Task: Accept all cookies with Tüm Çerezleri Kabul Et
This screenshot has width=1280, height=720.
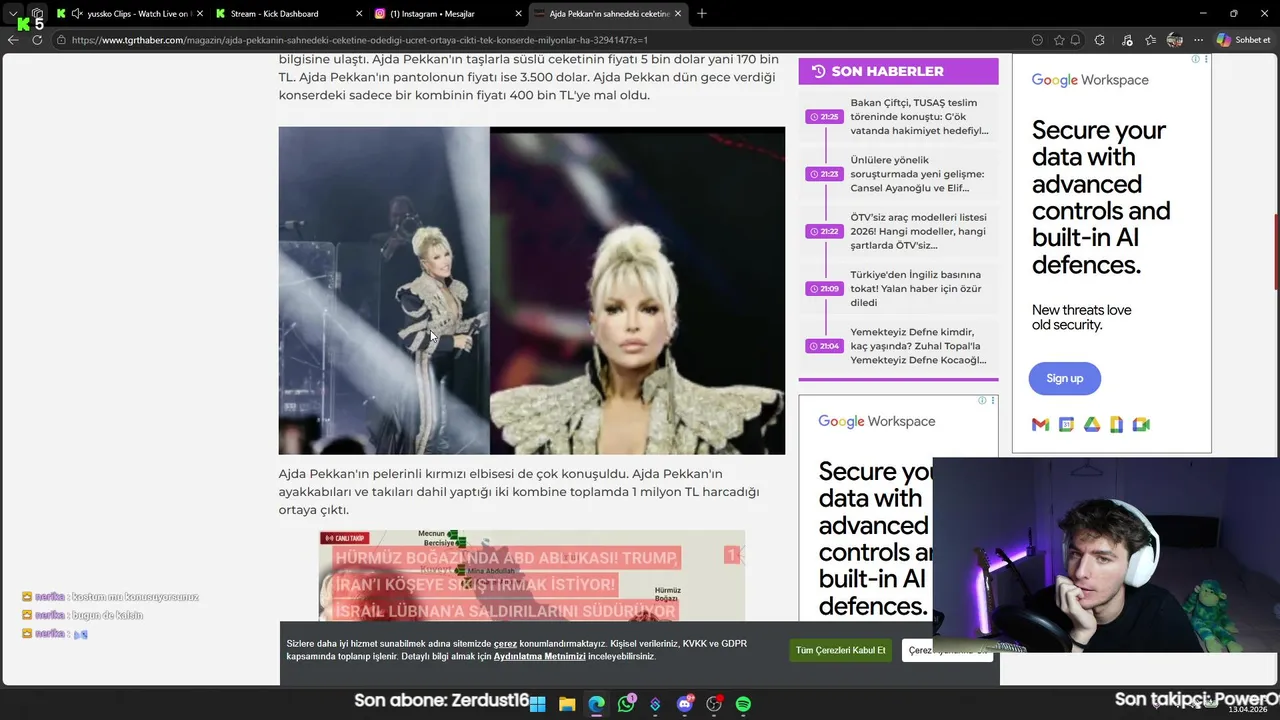Action: click(840, 650)
